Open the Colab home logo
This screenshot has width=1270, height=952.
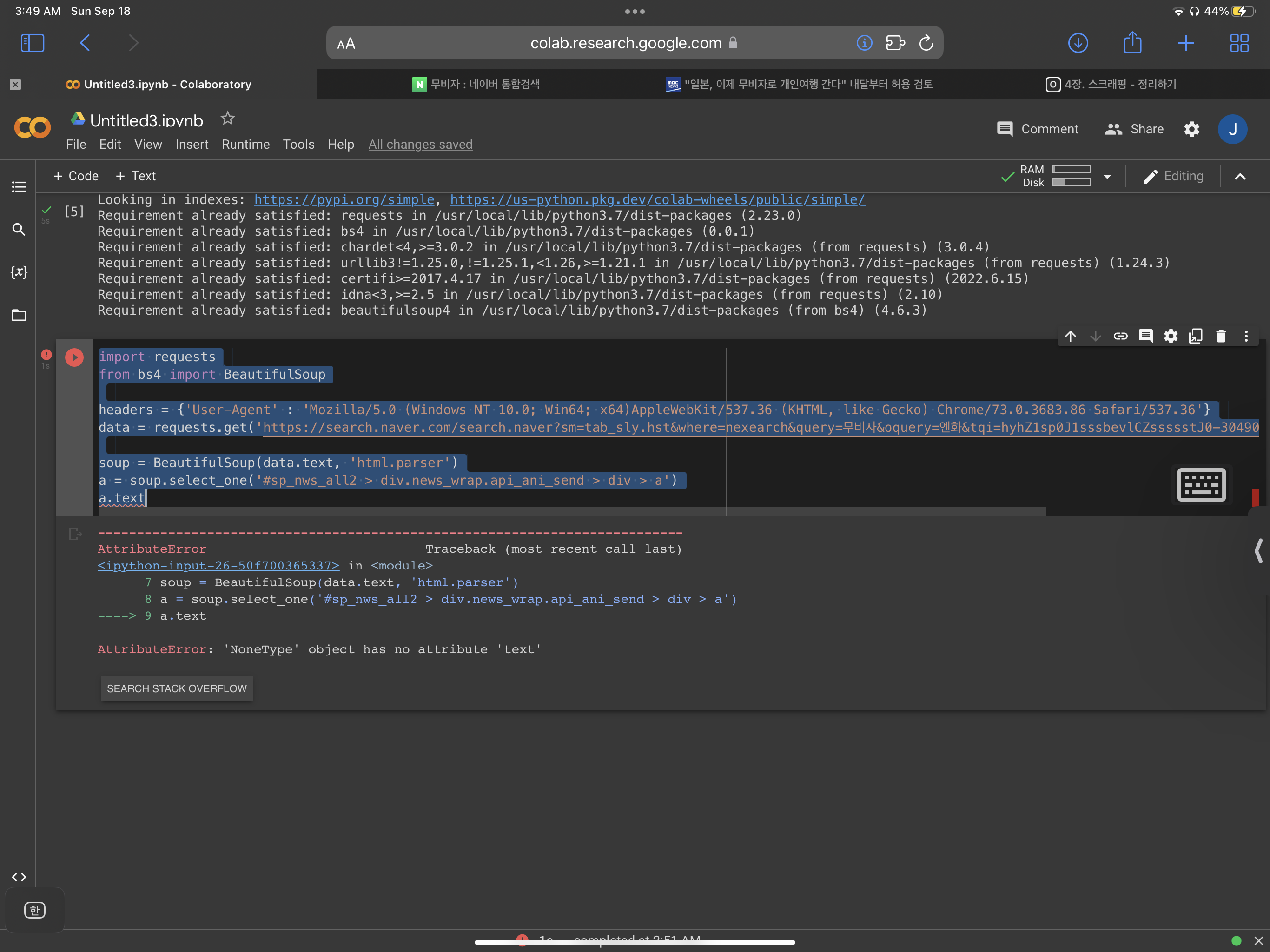[x=32, y=127]
